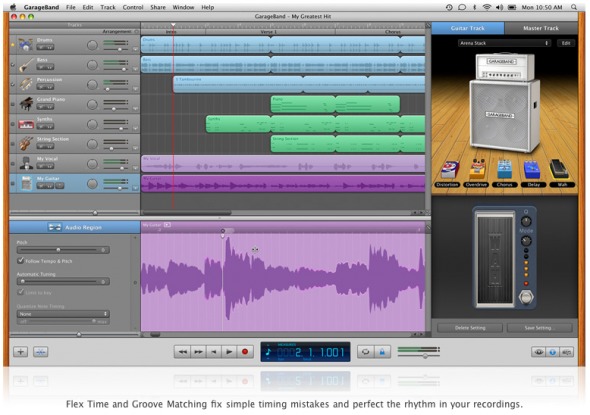The image size is (590, 415).
Task: Select the Drums track drum kit icon
Action: 26,44
